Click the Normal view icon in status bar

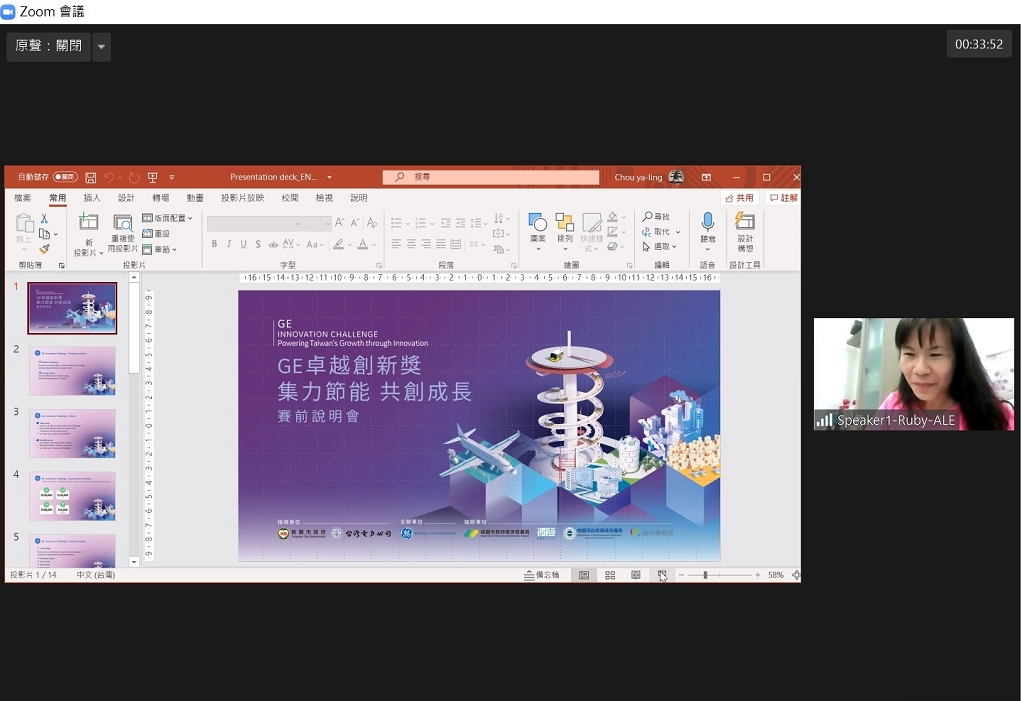[x=584, y=575]
